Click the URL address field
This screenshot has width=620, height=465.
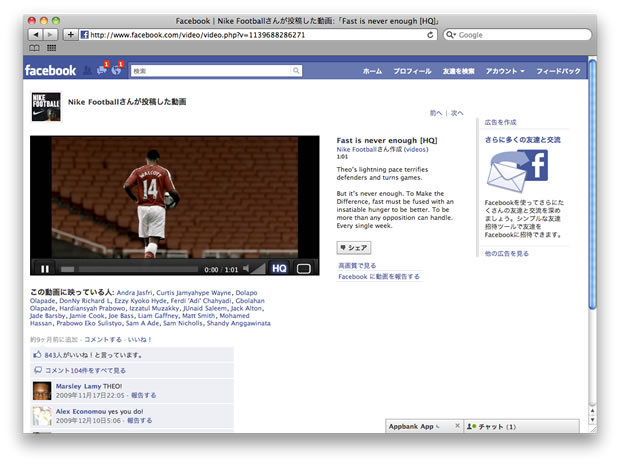[256, 35]
